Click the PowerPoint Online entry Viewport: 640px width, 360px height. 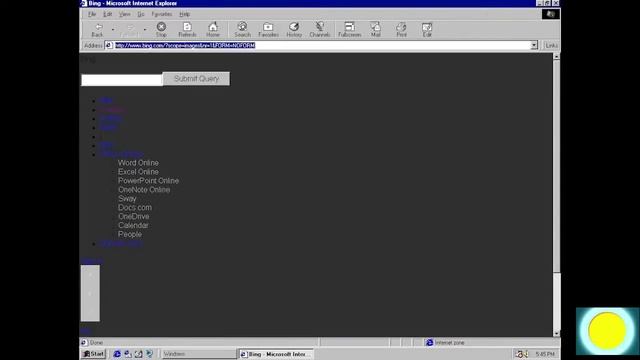click(x=149, y=181)
